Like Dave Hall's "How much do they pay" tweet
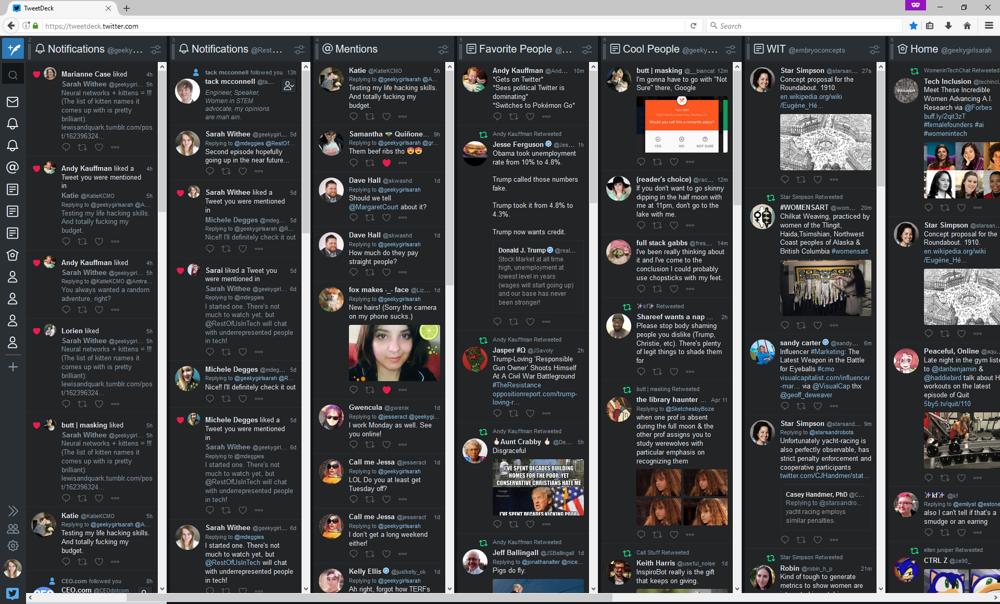 point(386,272)
